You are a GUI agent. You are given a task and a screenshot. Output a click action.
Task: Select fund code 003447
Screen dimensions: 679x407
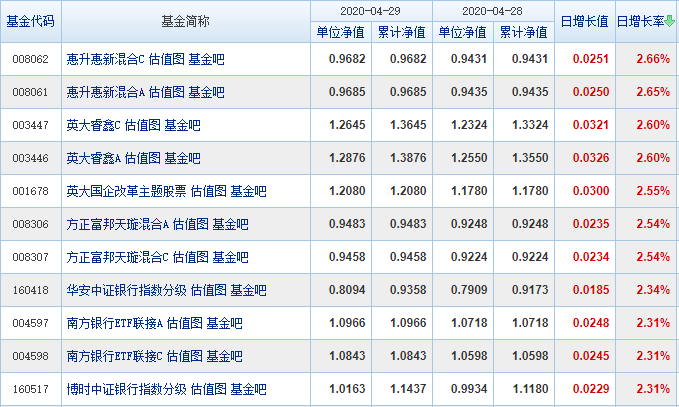click(30, 125)
